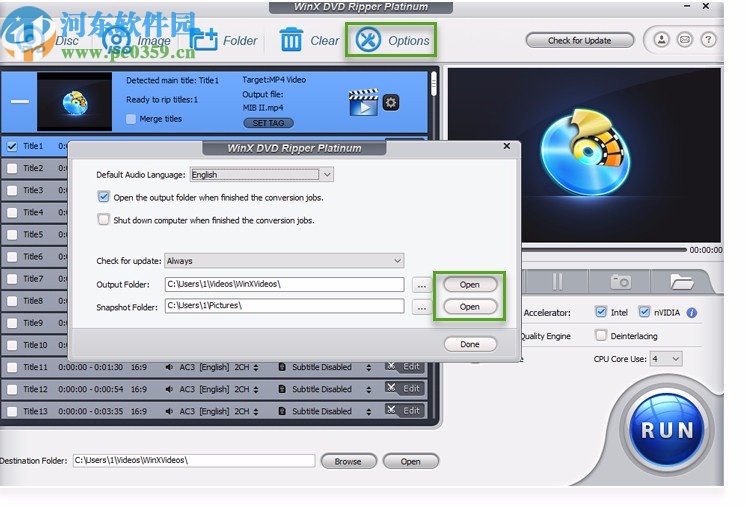Click the output format clapperboard icon
The image size is (748, 507).
(364, 102)
